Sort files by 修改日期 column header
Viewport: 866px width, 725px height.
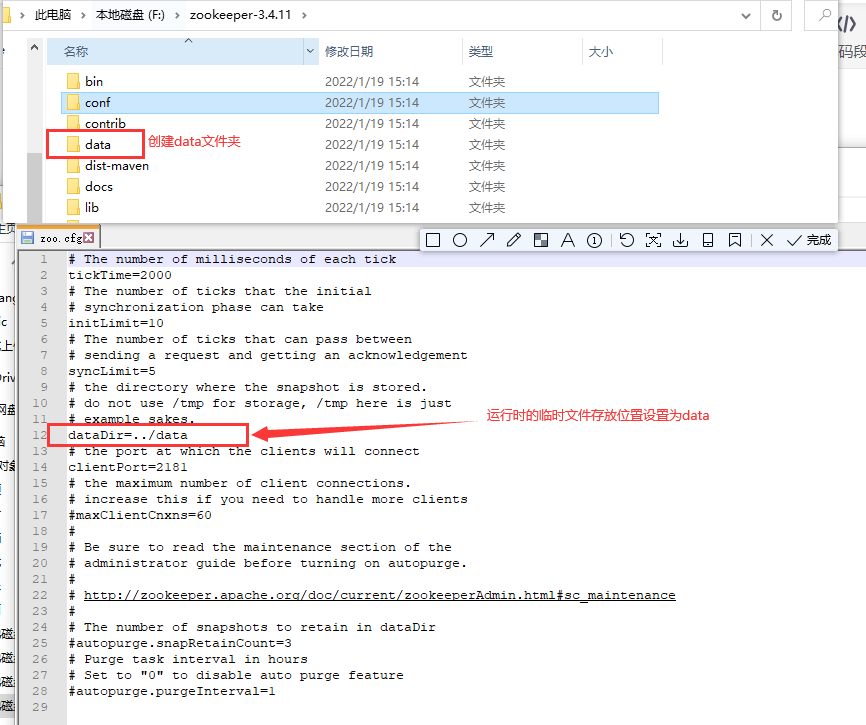pos(348,51)
